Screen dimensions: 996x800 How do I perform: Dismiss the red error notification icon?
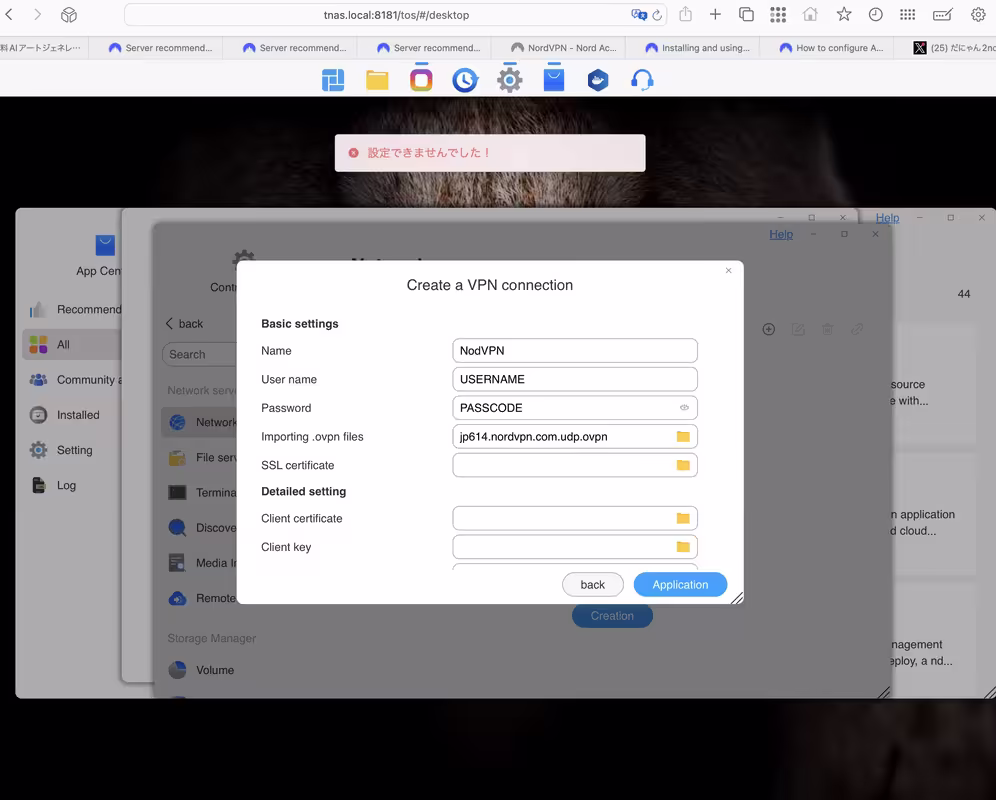tap(354, 153)
